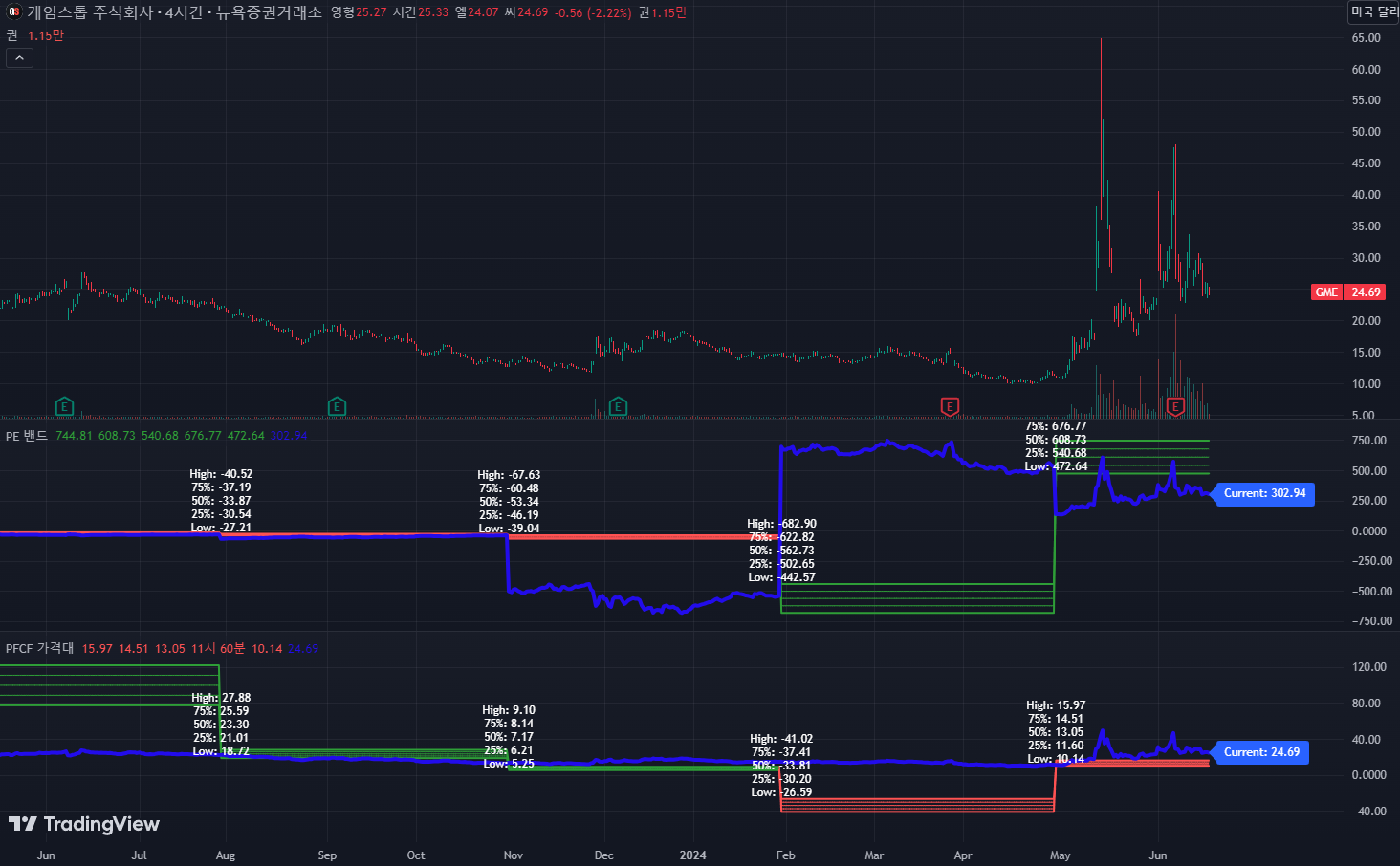Click the red GME price label 24.69
The height and width of the screenshot is (866, 1400).
pos(1347,292)
